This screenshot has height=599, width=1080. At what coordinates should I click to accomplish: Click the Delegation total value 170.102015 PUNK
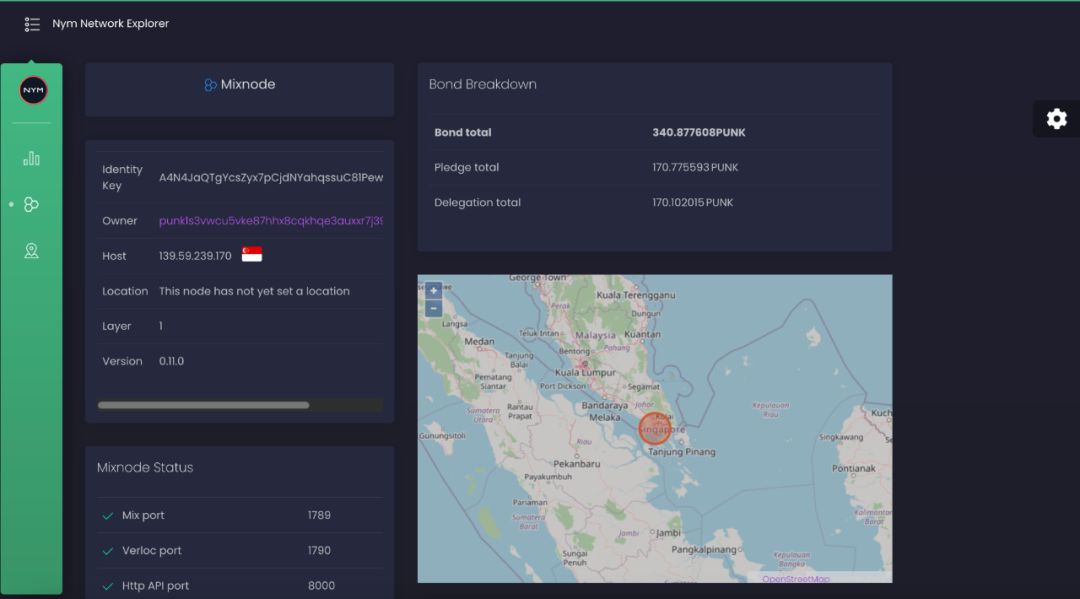coord(692,202)
